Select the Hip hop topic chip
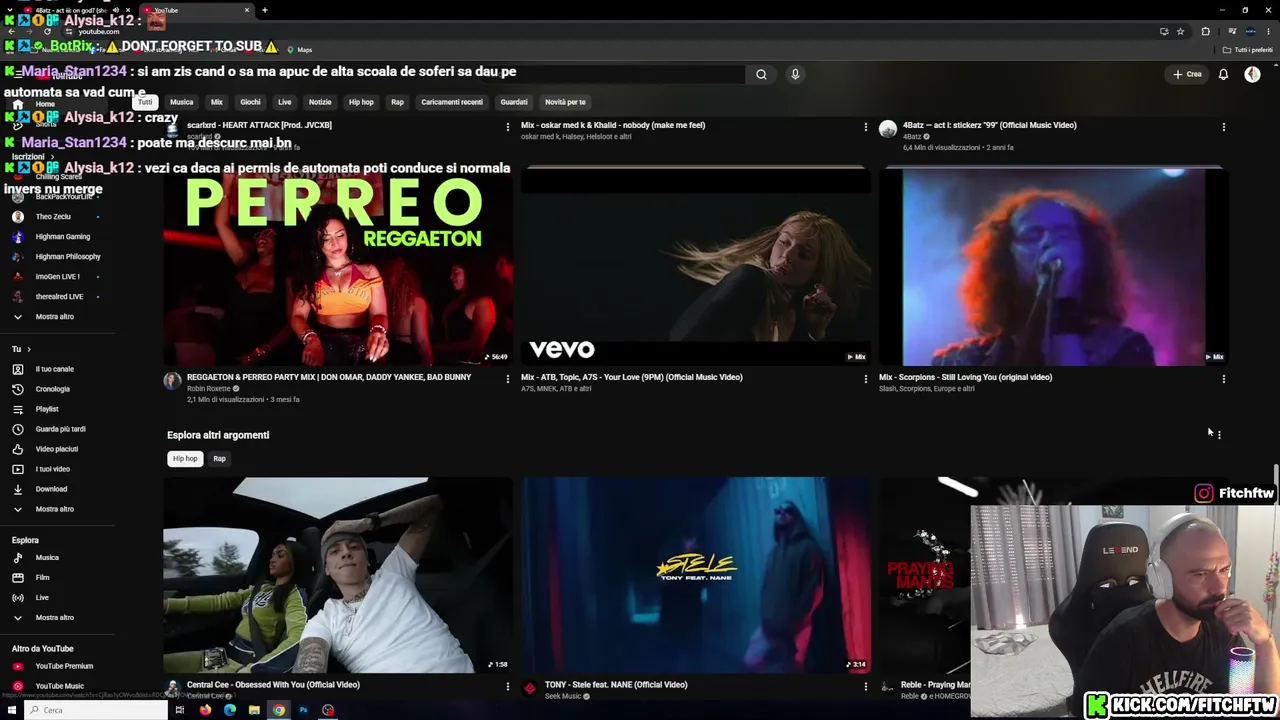 pos(185,459)
